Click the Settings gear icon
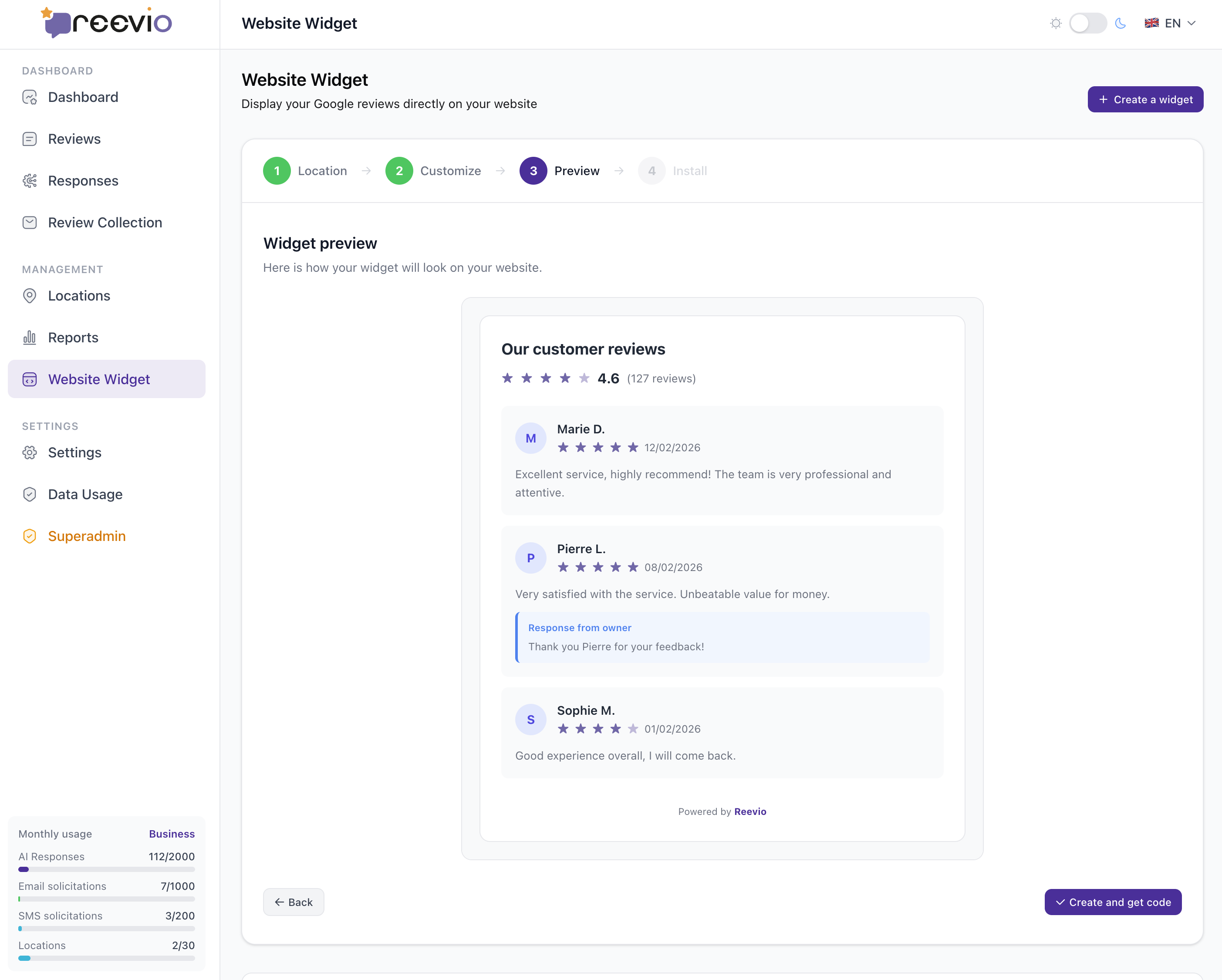The height and width of the screenshot is (980, 1222). point(30,453)
